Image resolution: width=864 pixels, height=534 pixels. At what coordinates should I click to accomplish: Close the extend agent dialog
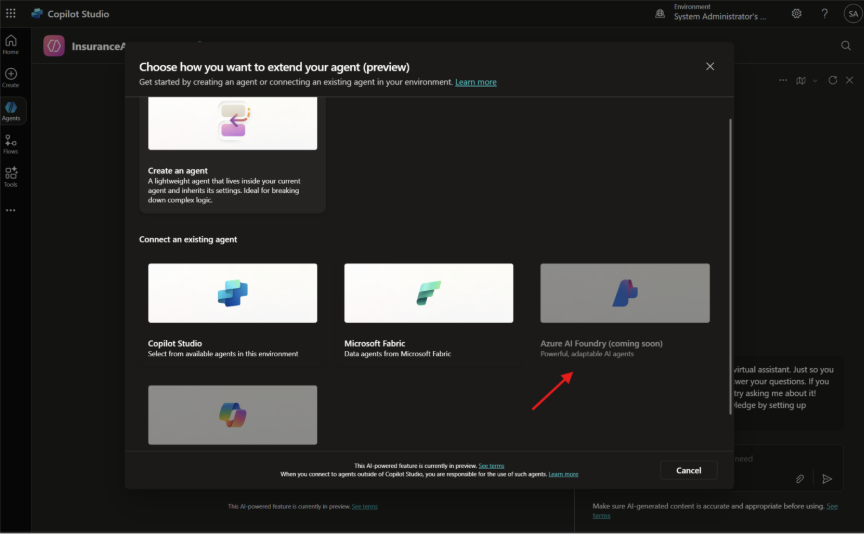[x=710, y=67]
